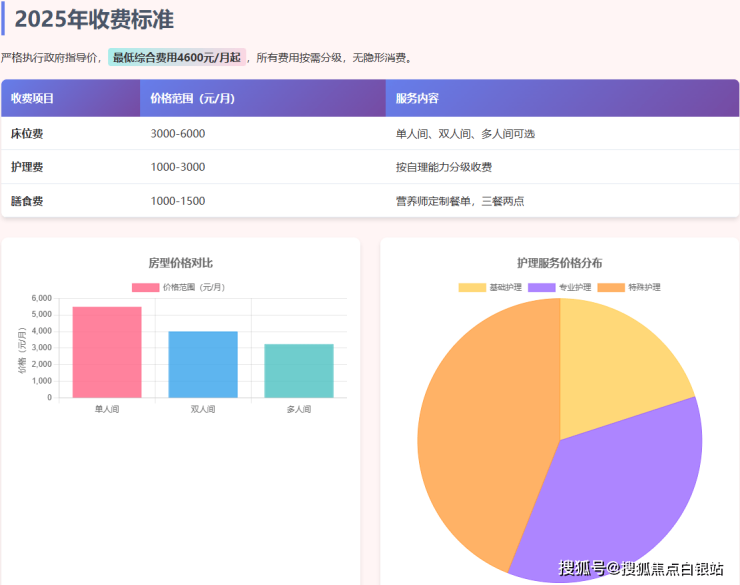The image size is (740, 585).
Task: Click the highlighted 最低综合费用4600元/月起 text
Action: [176, 58]
